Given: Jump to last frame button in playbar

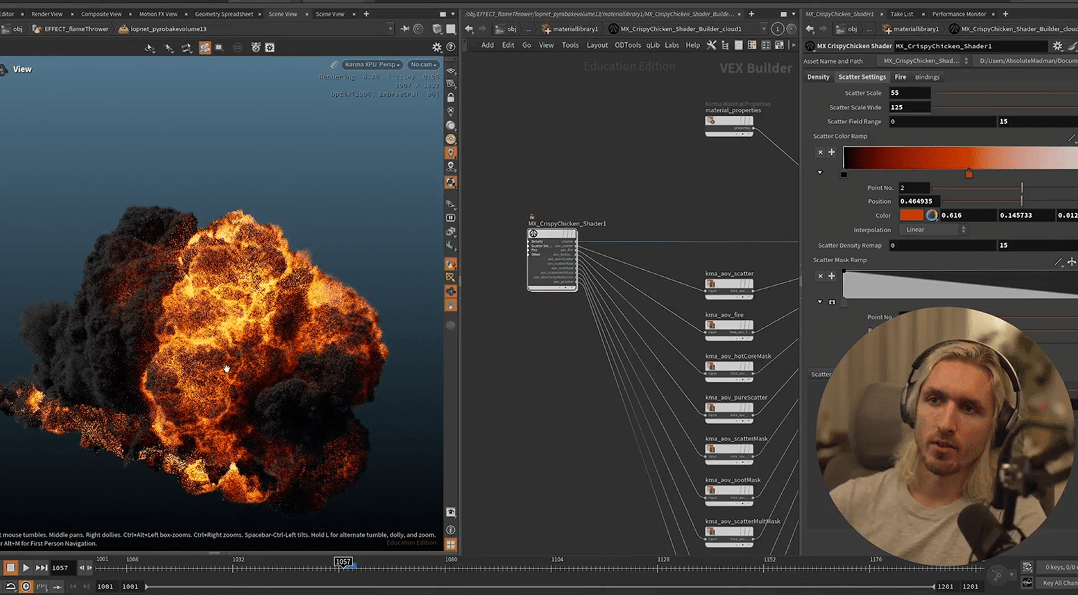Looking at the screenshot, I should click(x=41, y=567).
